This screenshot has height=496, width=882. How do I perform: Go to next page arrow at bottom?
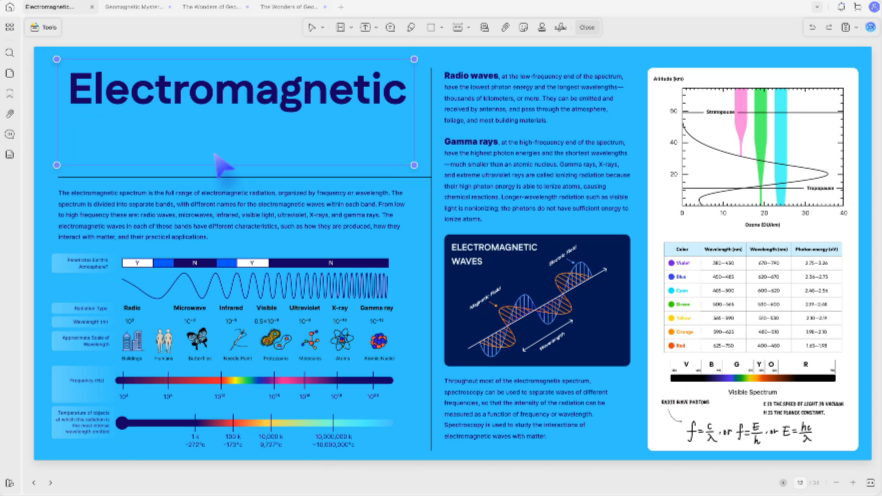[x=50, y=483]
